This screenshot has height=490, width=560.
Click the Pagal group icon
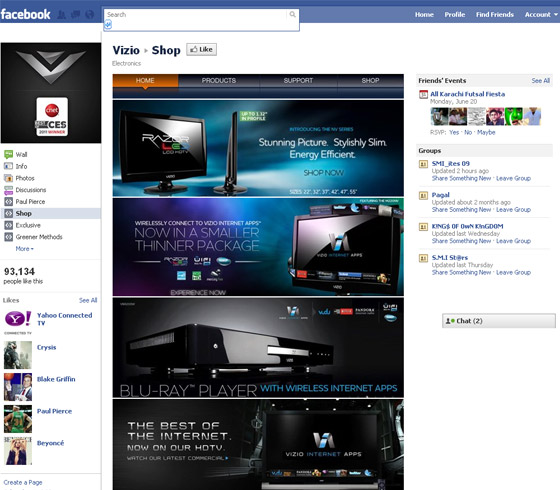[423, 195]
